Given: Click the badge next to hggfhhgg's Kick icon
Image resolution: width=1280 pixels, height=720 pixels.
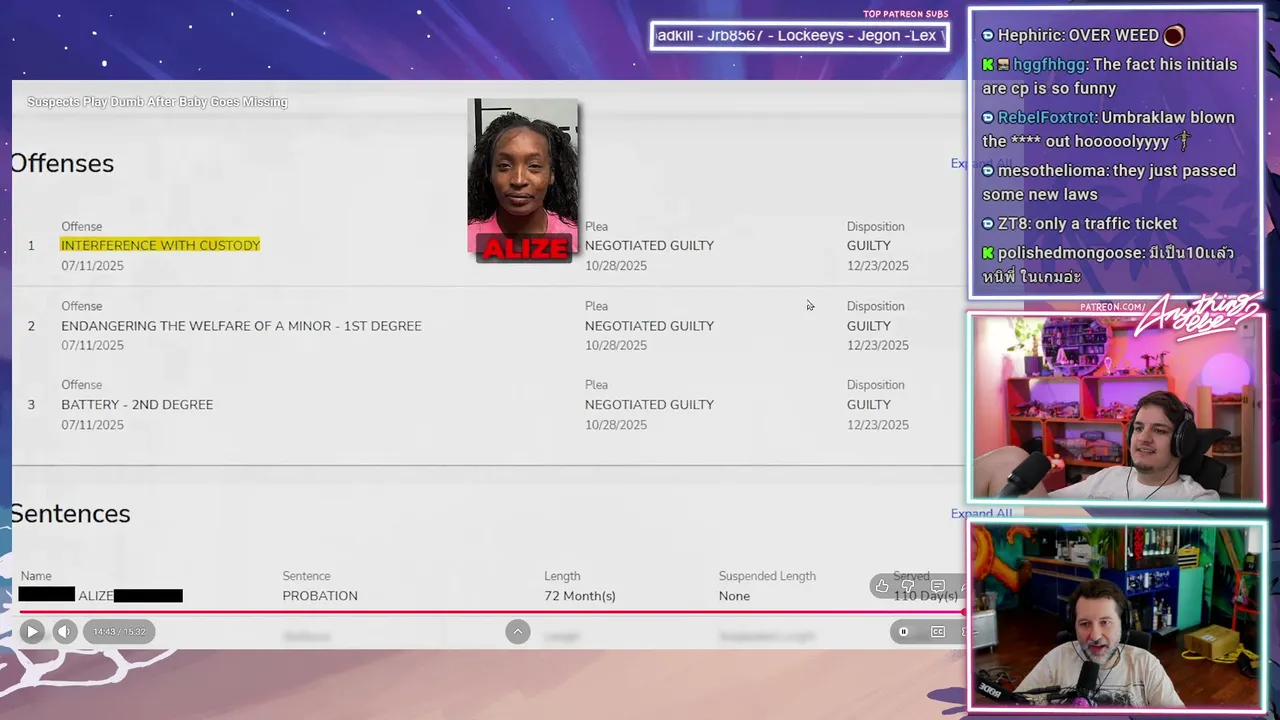Looking at the screenshot, I should point(1003,65).
